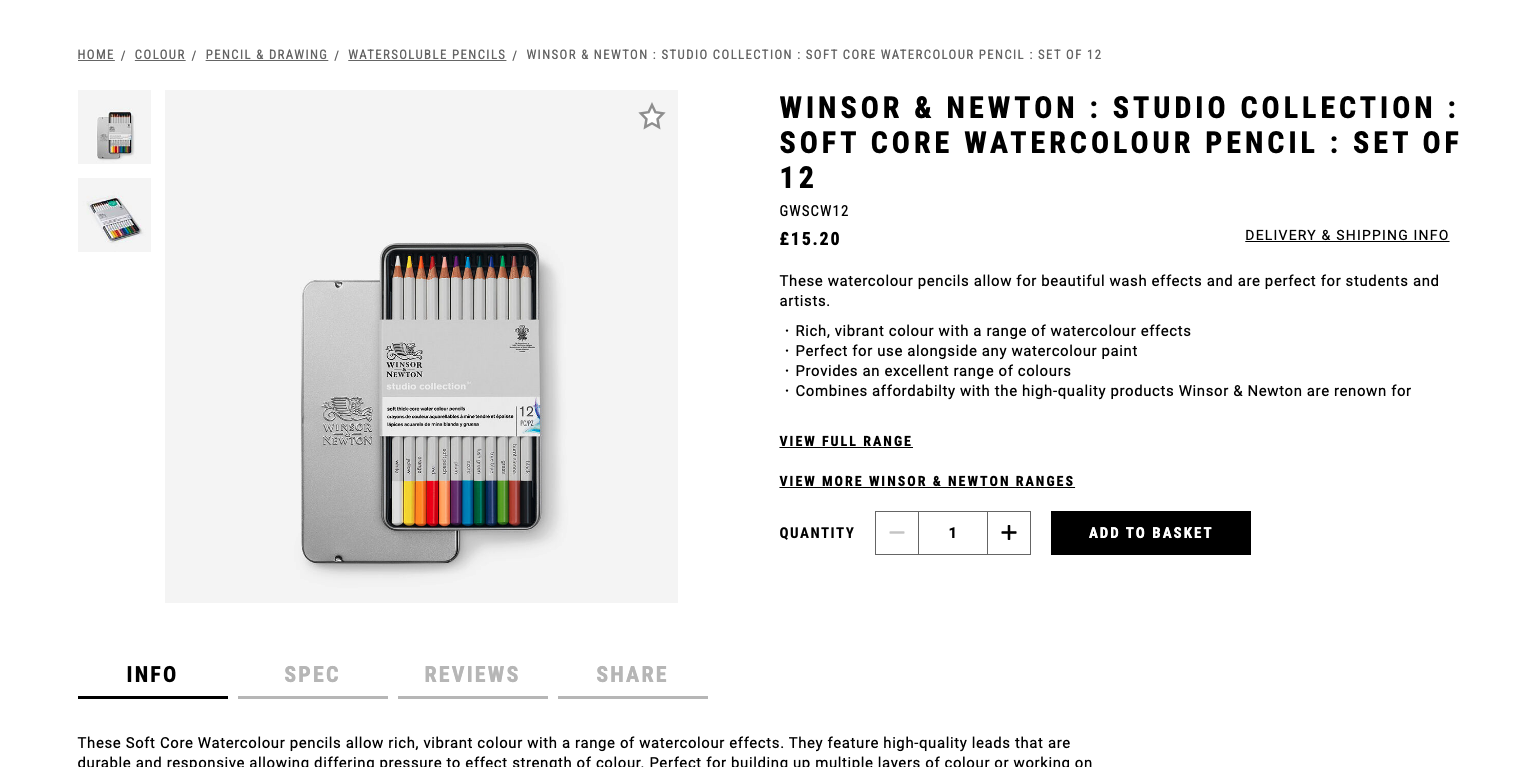Click the wishlist star icon
The width and height of the screenshot is (1537, 767).
click(652, 117)
